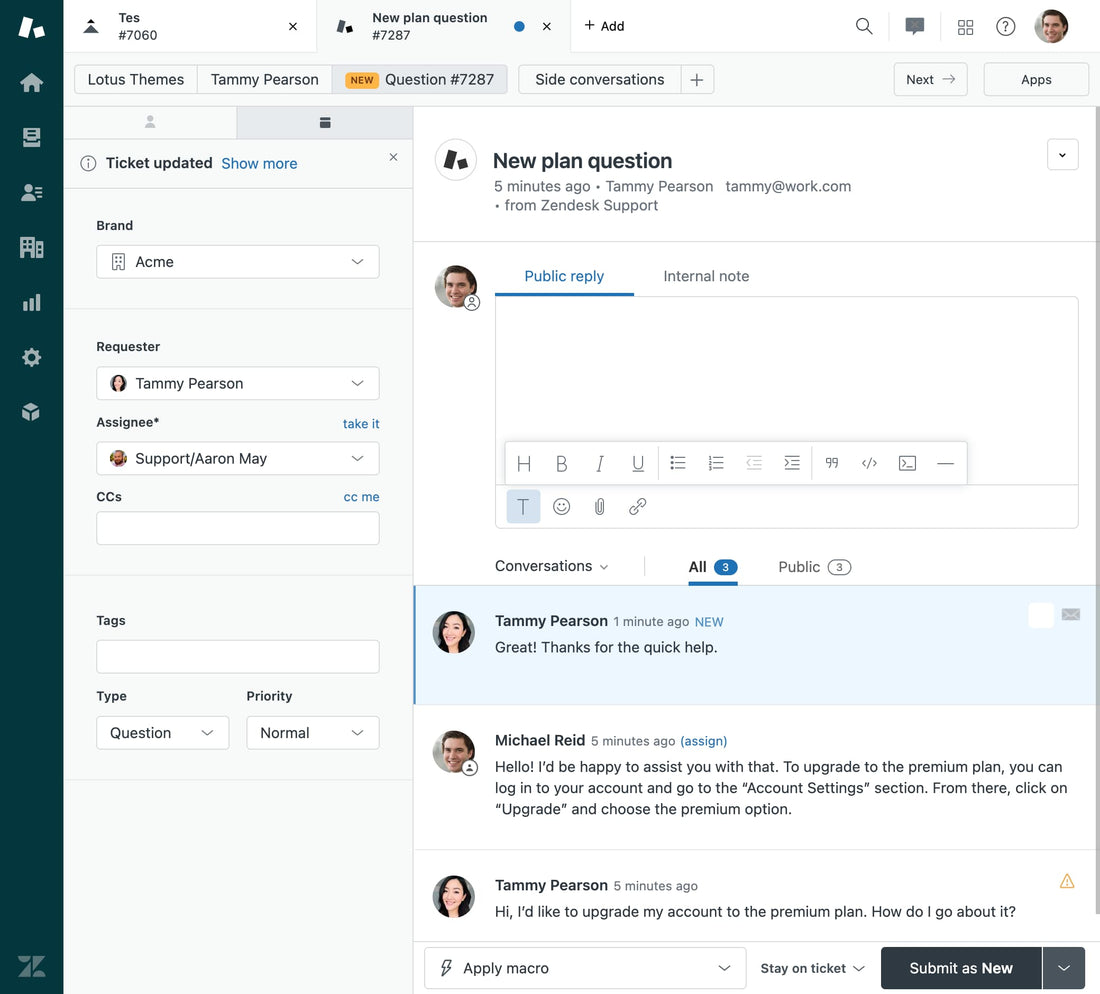This screenshot has width=1100, height=994.
Task: Toggle heading style in formatting toolbar
Action: point(524,463)
